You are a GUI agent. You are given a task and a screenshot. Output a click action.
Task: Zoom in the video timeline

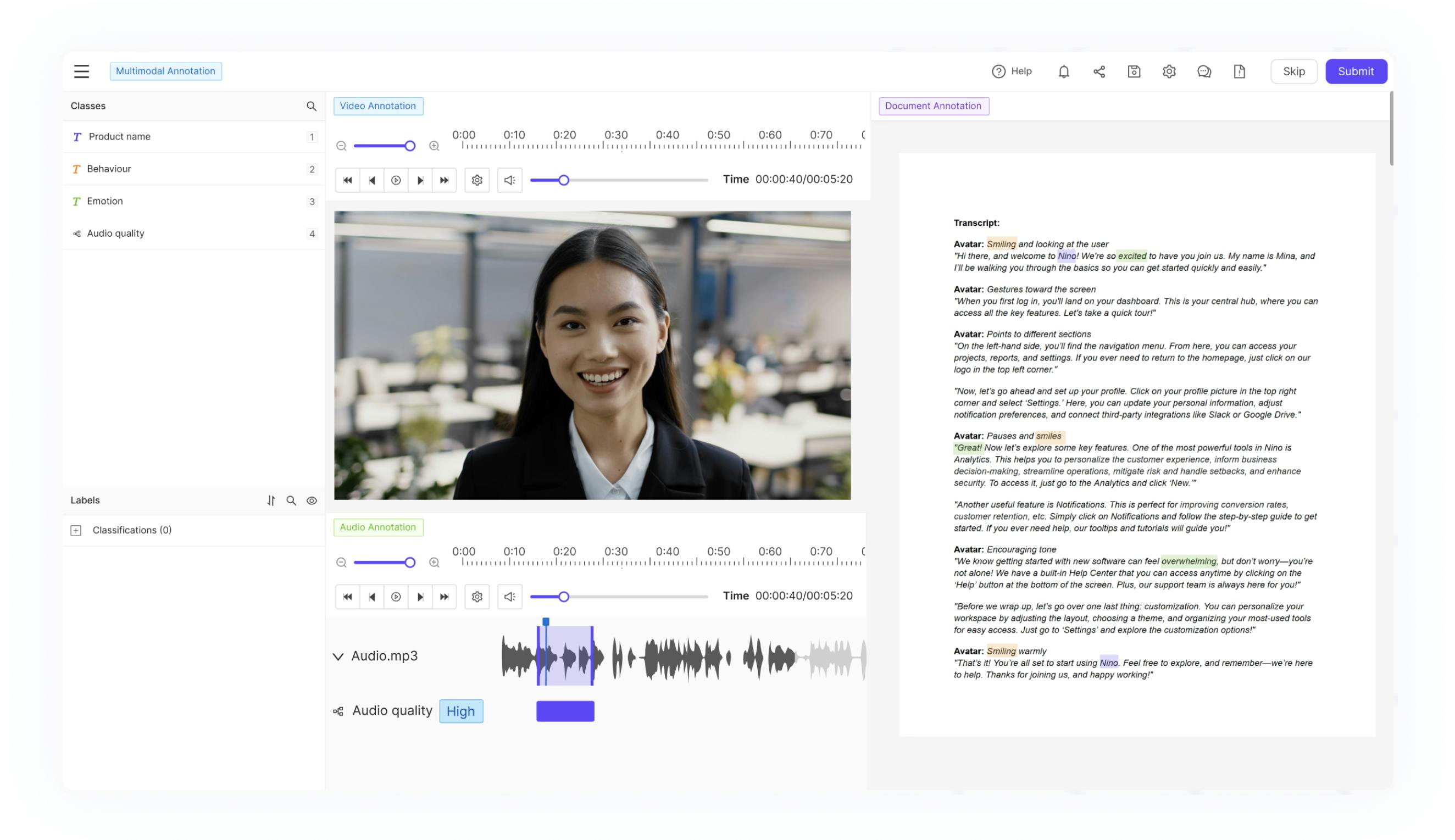[434, 146]
